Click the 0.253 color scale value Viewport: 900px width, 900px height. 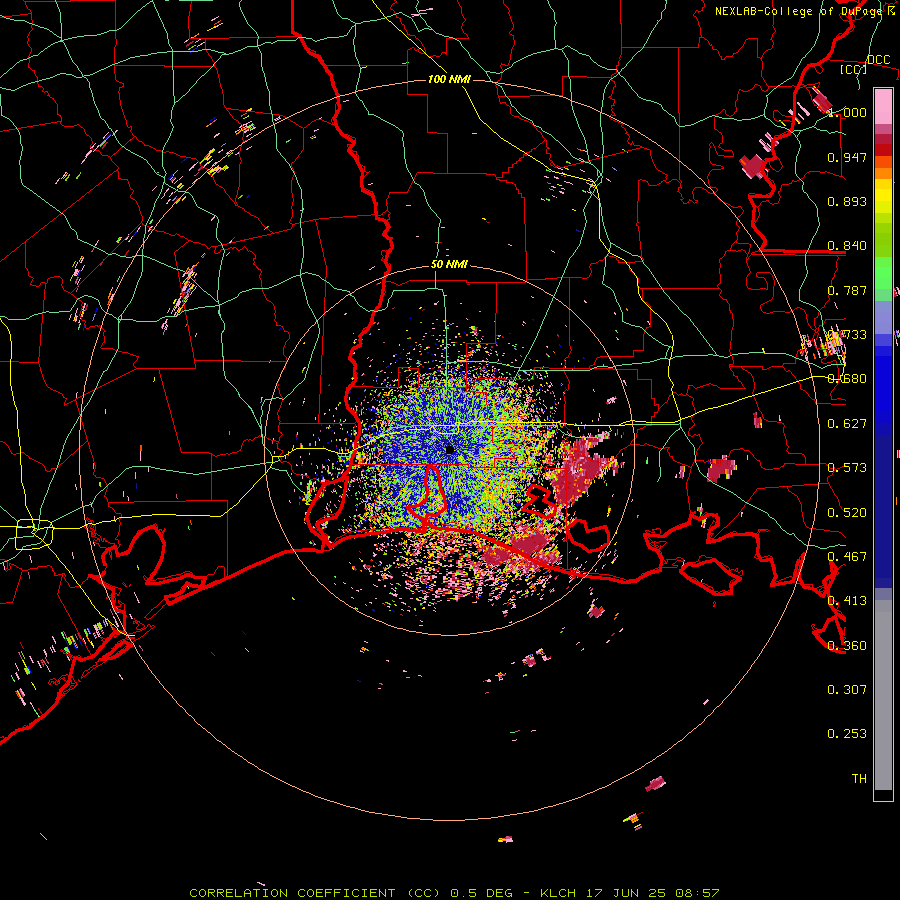click(847, 734)
